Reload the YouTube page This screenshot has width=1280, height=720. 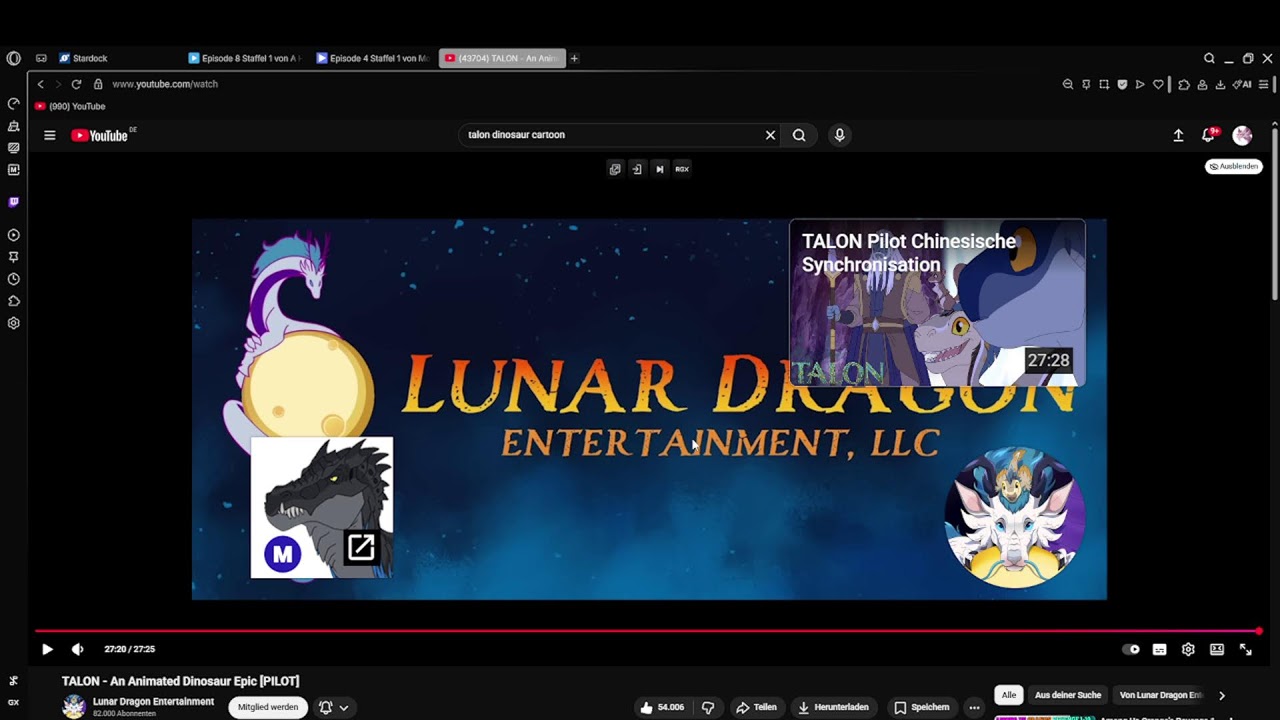click(x=76, y=84)
